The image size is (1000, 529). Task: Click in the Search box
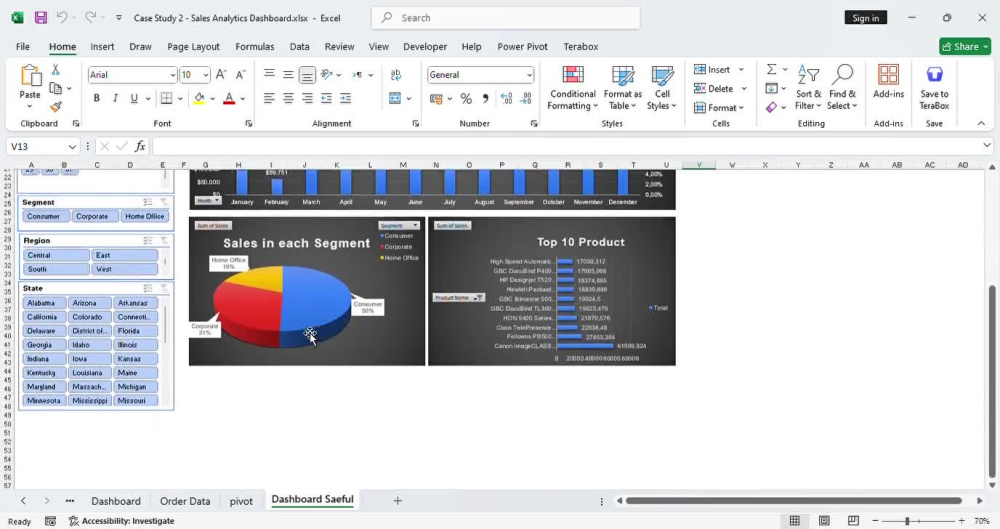click(x=506, y=18)
